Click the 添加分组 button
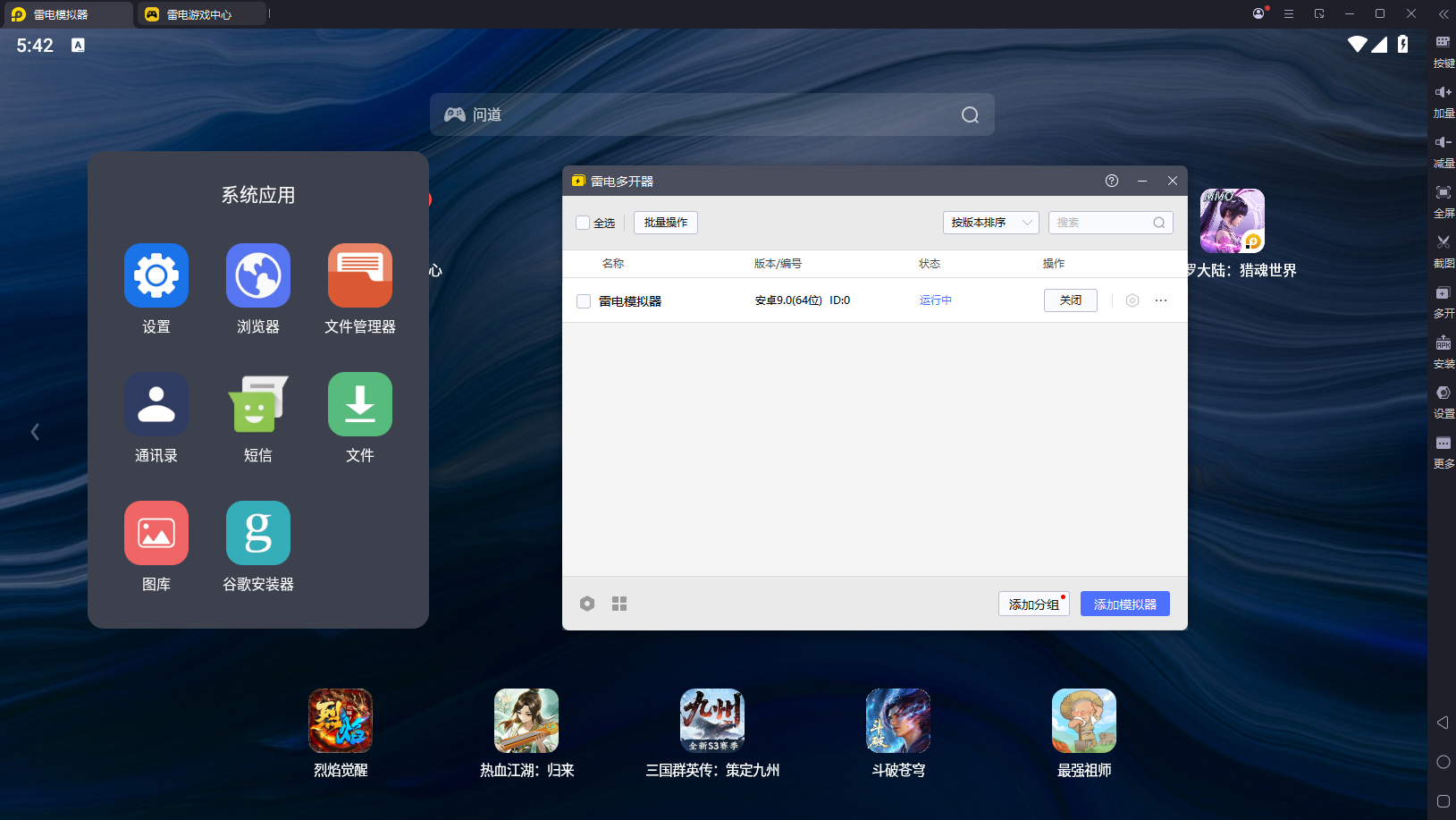 [x=1034, y=604]
